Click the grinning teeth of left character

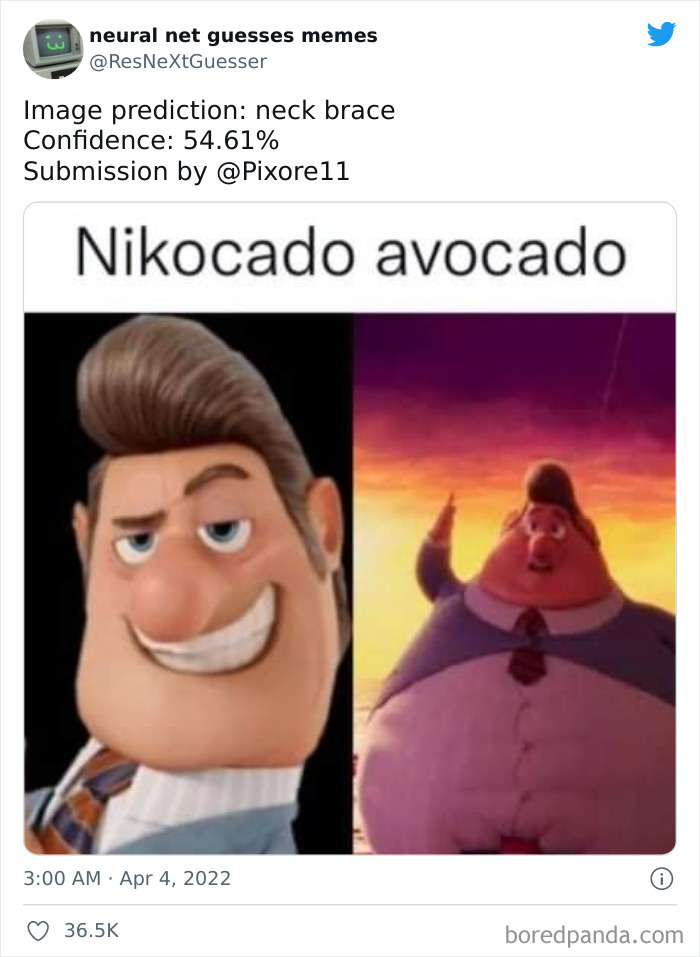207,640
